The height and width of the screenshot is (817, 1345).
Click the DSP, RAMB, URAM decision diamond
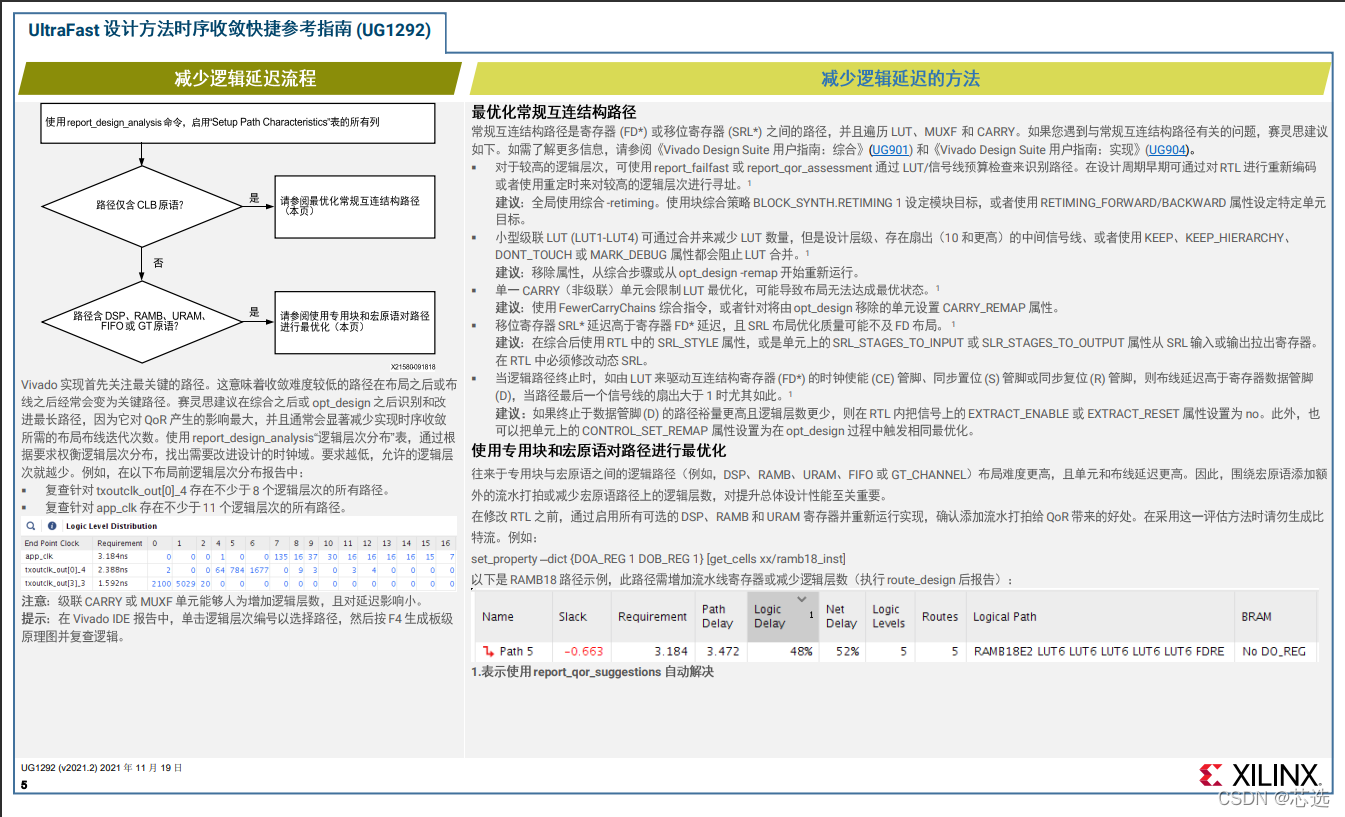pos(141,320)
